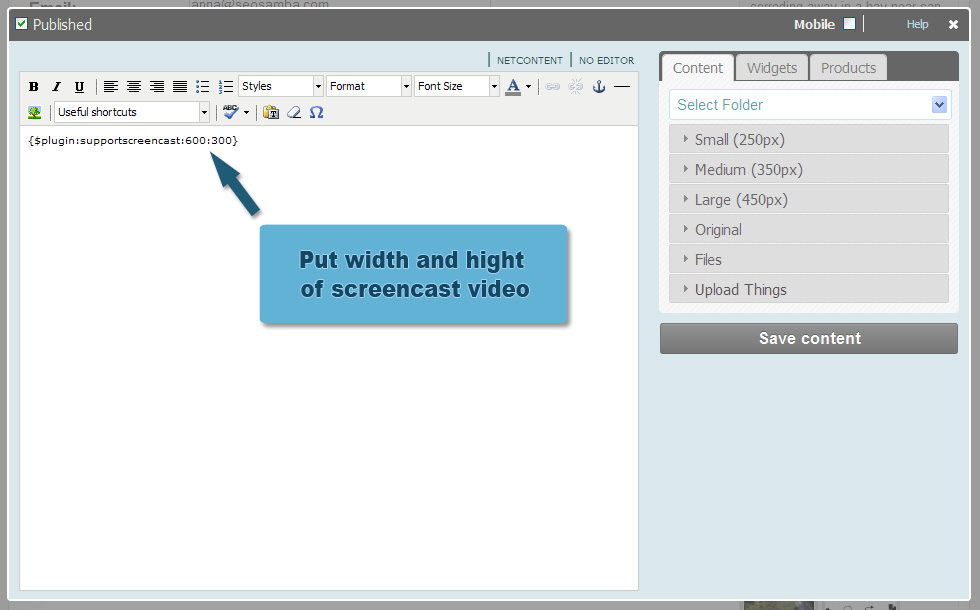The image size is (980, 610).
Task: Insert a special character (omega)
Action: [316, 112]
